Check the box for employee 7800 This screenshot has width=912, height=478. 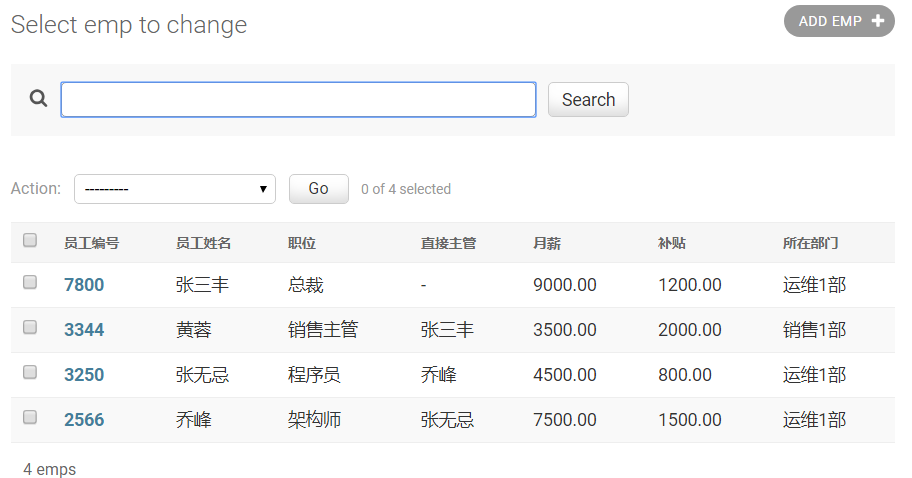pyautogui.click(x=30, y=283)
